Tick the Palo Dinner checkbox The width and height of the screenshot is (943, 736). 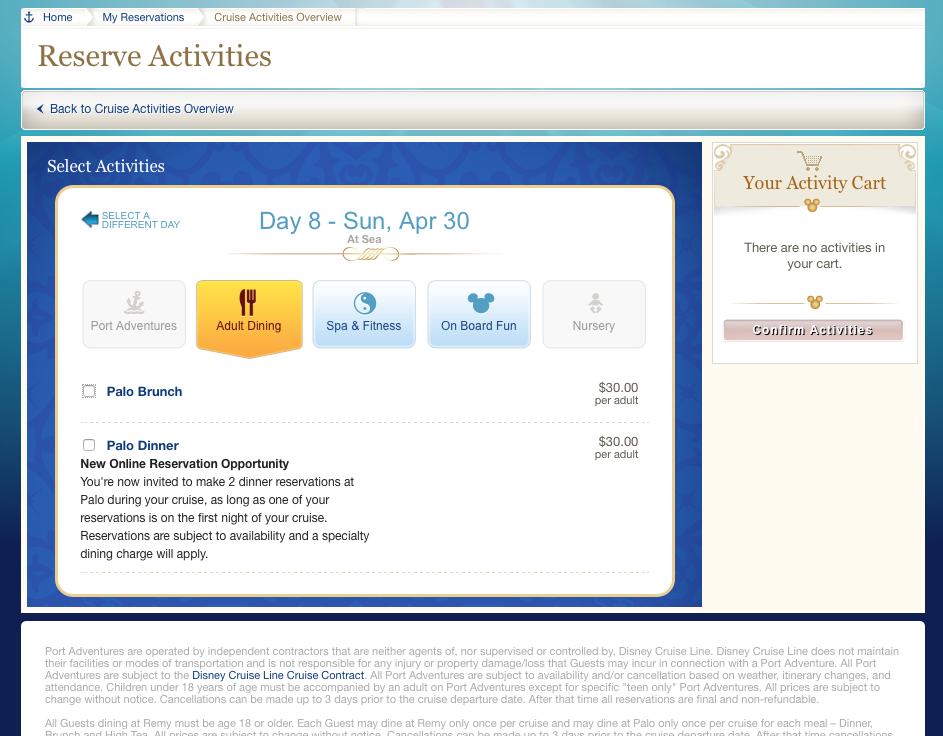coord(89,445)
